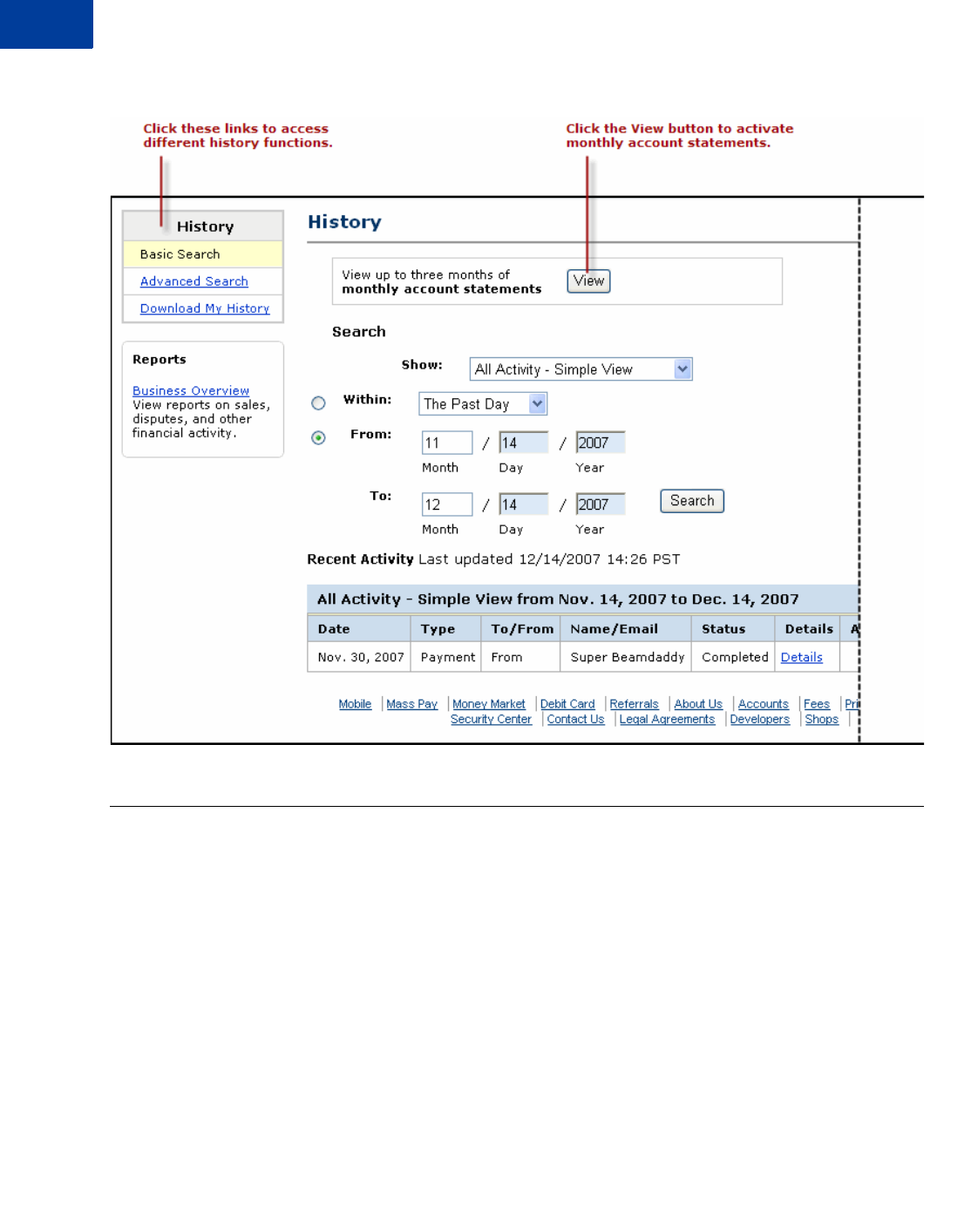
Task: Open the Contact Us footer link
Action: (575, 719)
